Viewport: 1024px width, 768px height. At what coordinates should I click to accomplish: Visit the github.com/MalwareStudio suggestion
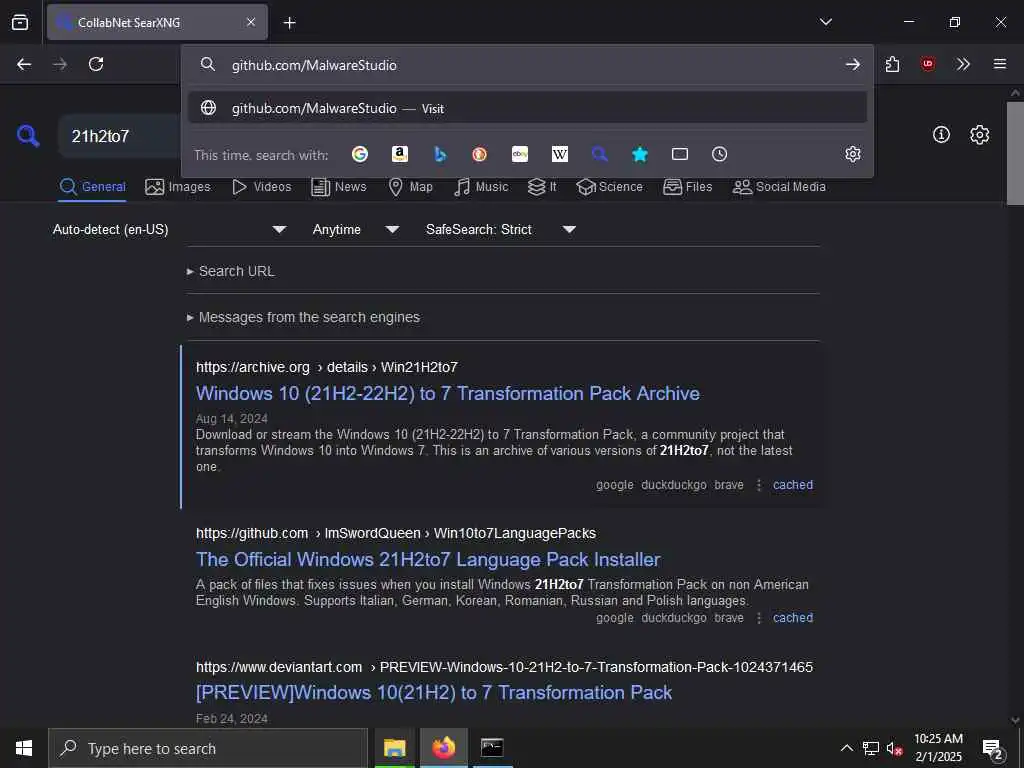pyautogui.click(x=528, y=108)
